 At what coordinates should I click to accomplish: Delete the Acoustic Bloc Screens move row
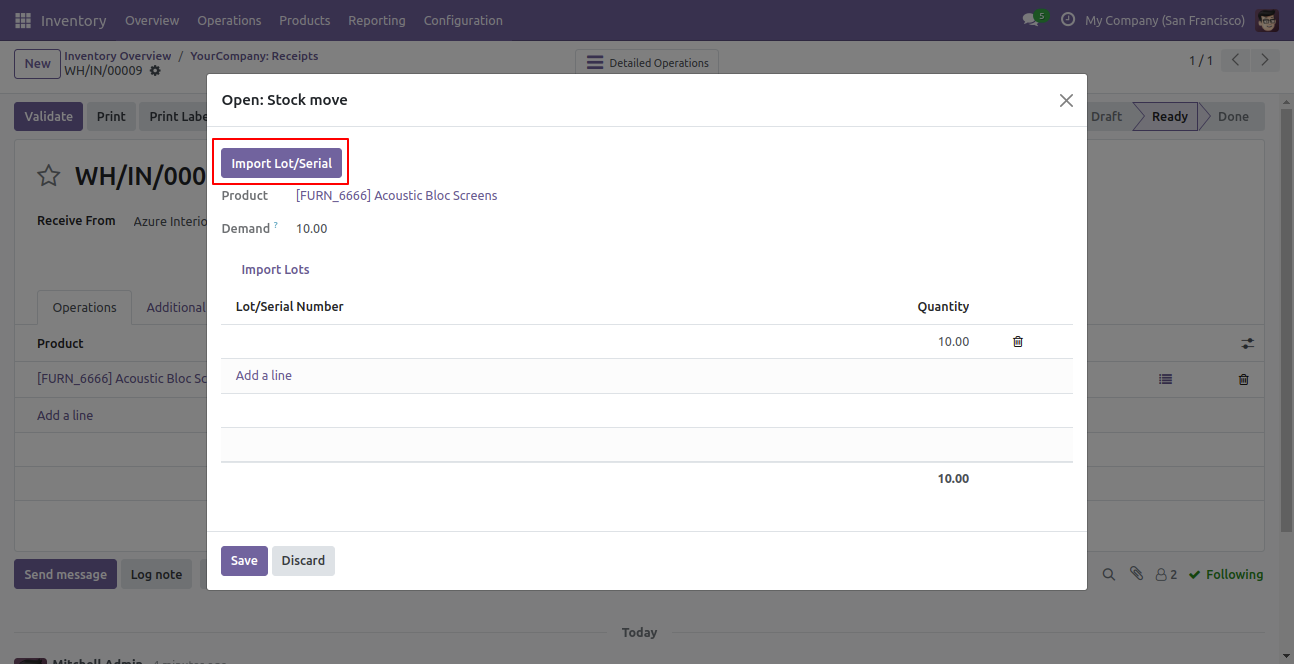click(1244, 379)
